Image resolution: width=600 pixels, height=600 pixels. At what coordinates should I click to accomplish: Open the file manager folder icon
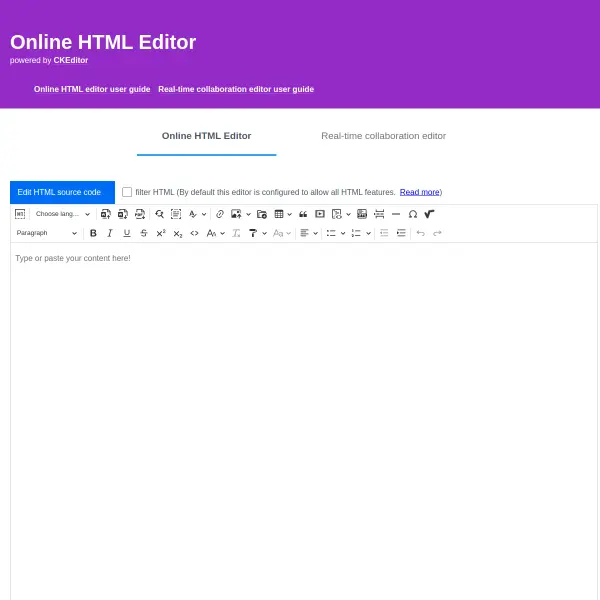tap(262, 214)
